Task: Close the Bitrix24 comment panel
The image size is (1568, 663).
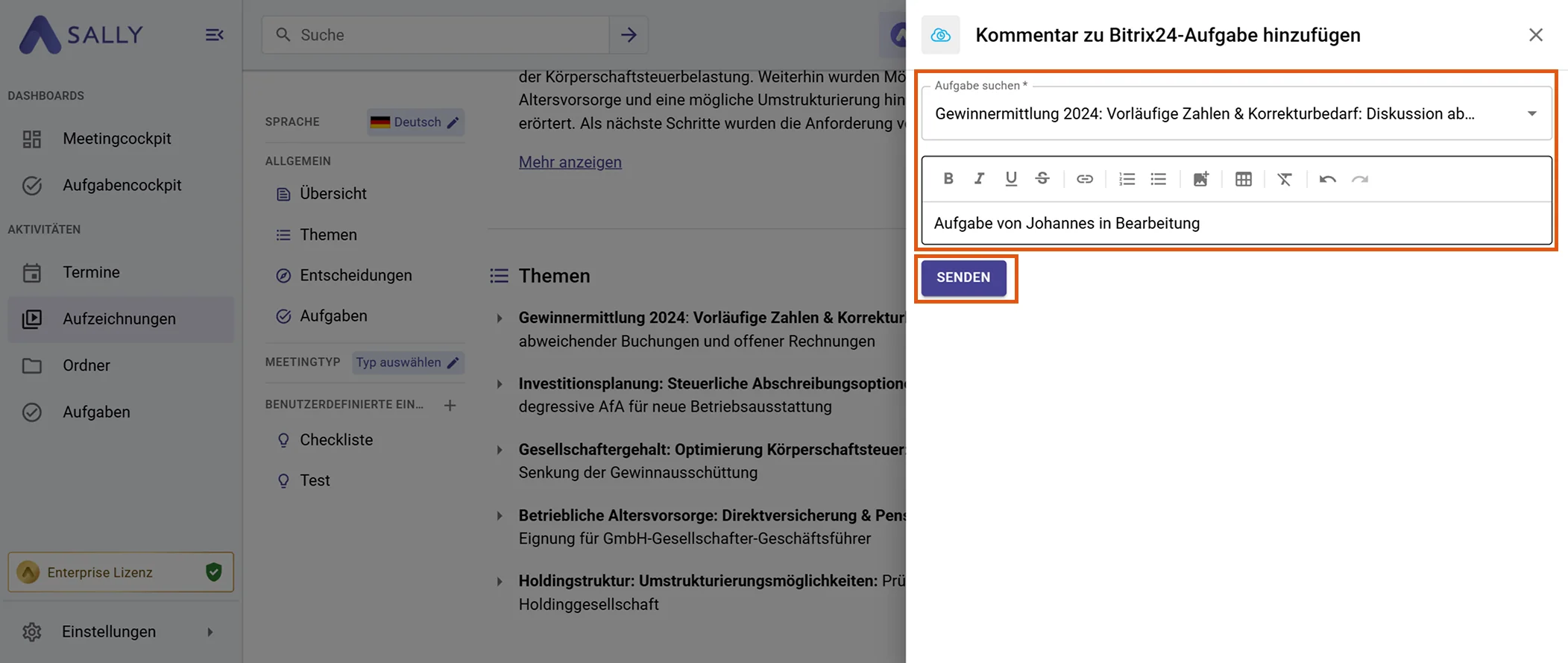Action: coord(1535,35)
